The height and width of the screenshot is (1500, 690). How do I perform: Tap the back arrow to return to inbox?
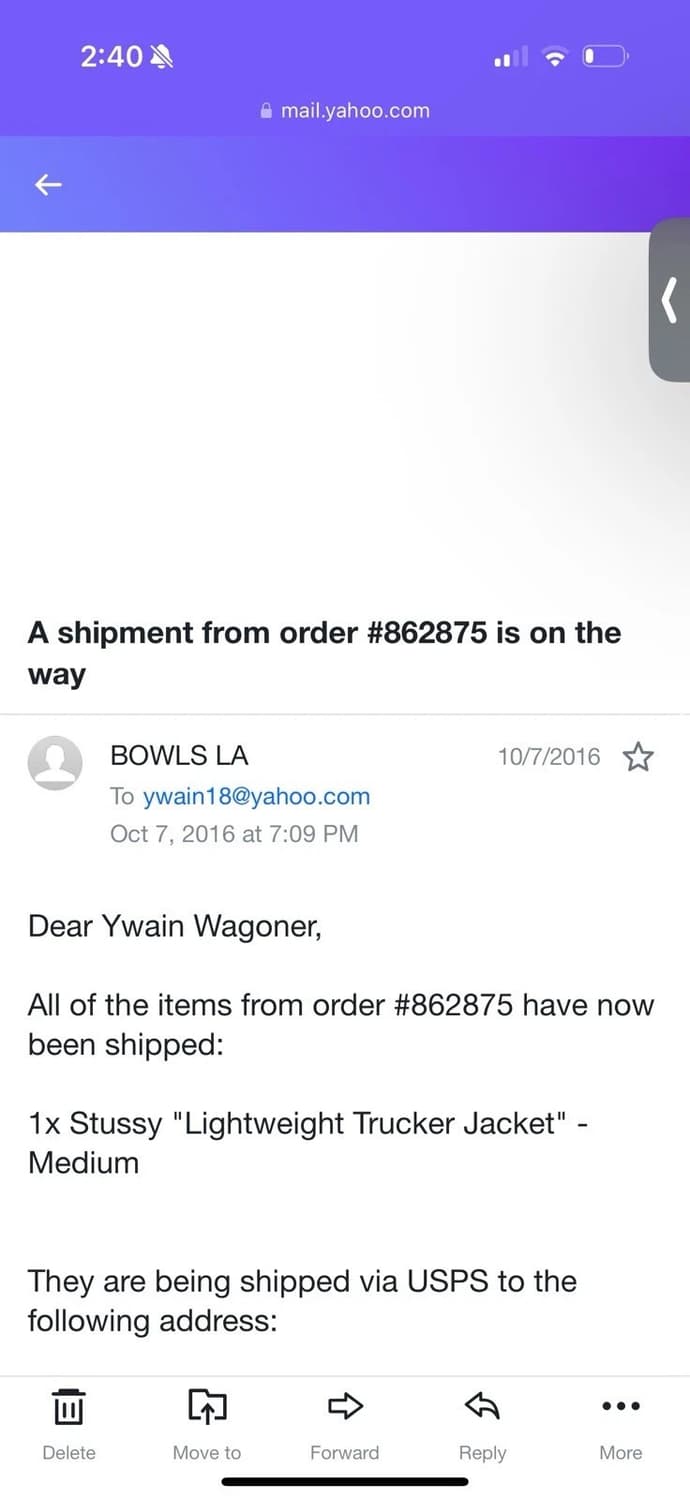pyautogui.click(x=48, y=184)
